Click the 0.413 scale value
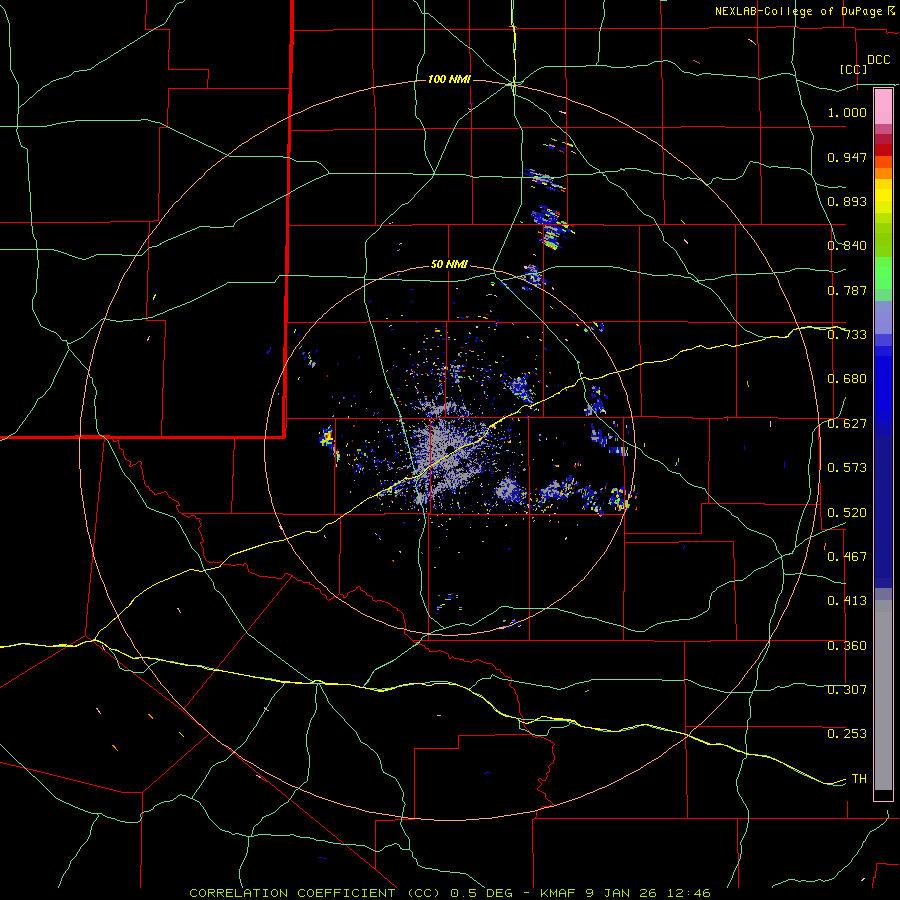900x900 pixels. 847,601
